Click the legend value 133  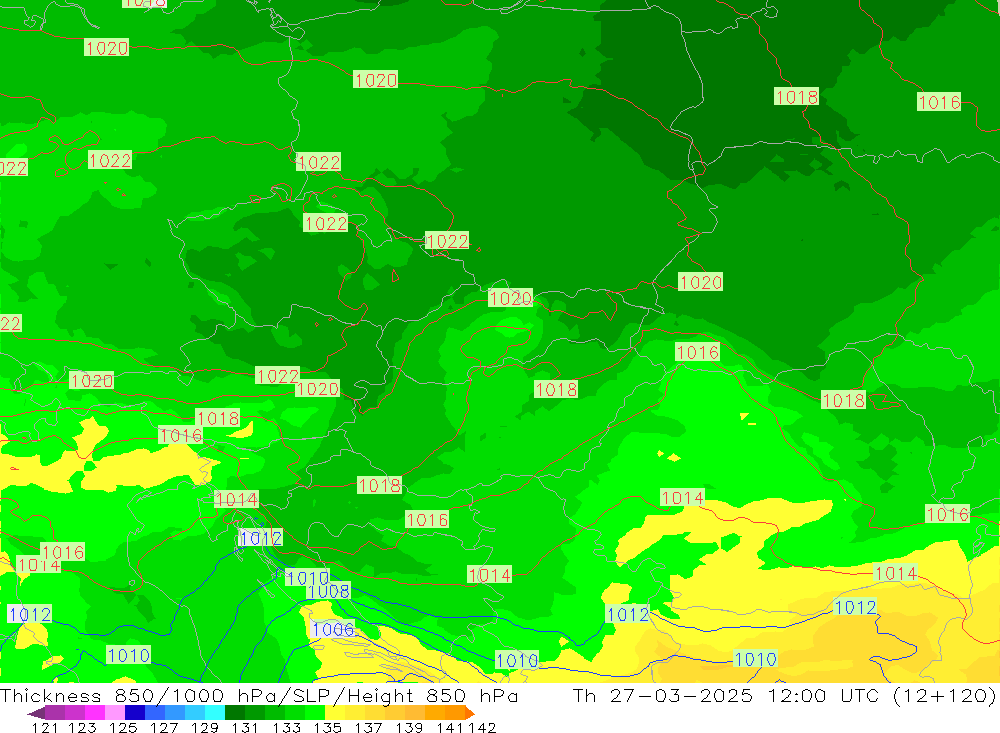point(286,727)
